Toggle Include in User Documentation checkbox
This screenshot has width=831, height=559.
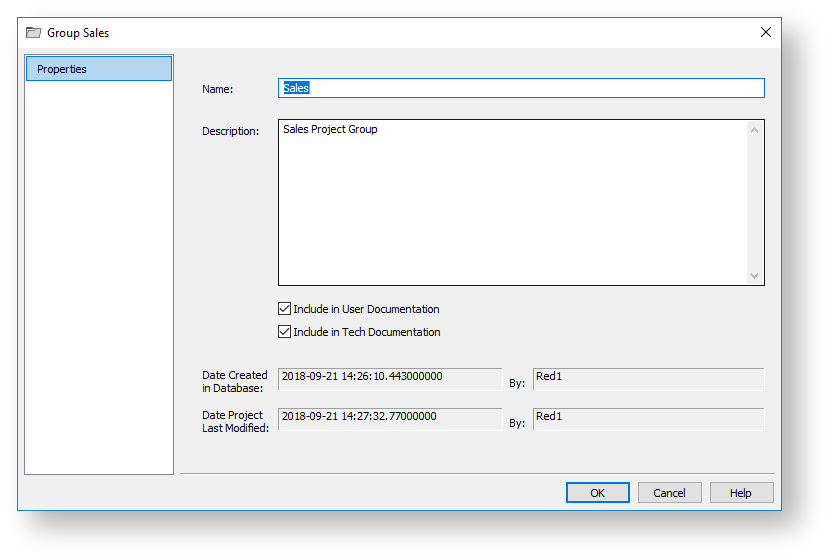click(285, 309)
